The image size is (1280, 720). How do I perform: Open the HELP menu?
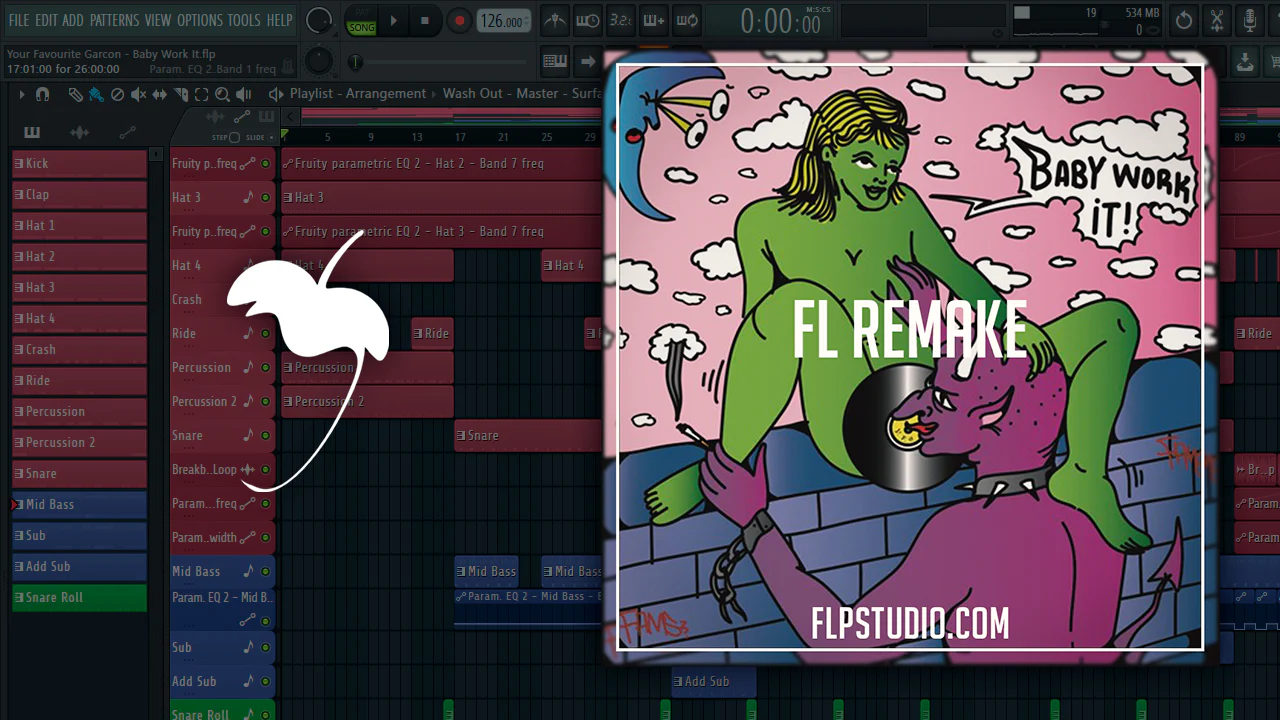280,20
